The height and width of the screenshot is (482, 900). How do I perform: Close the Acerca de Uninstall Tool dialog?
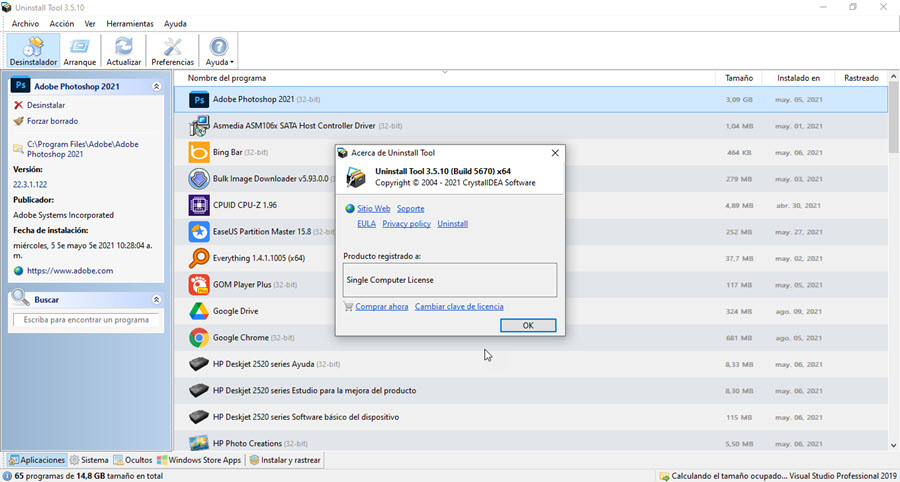[554, 153]
